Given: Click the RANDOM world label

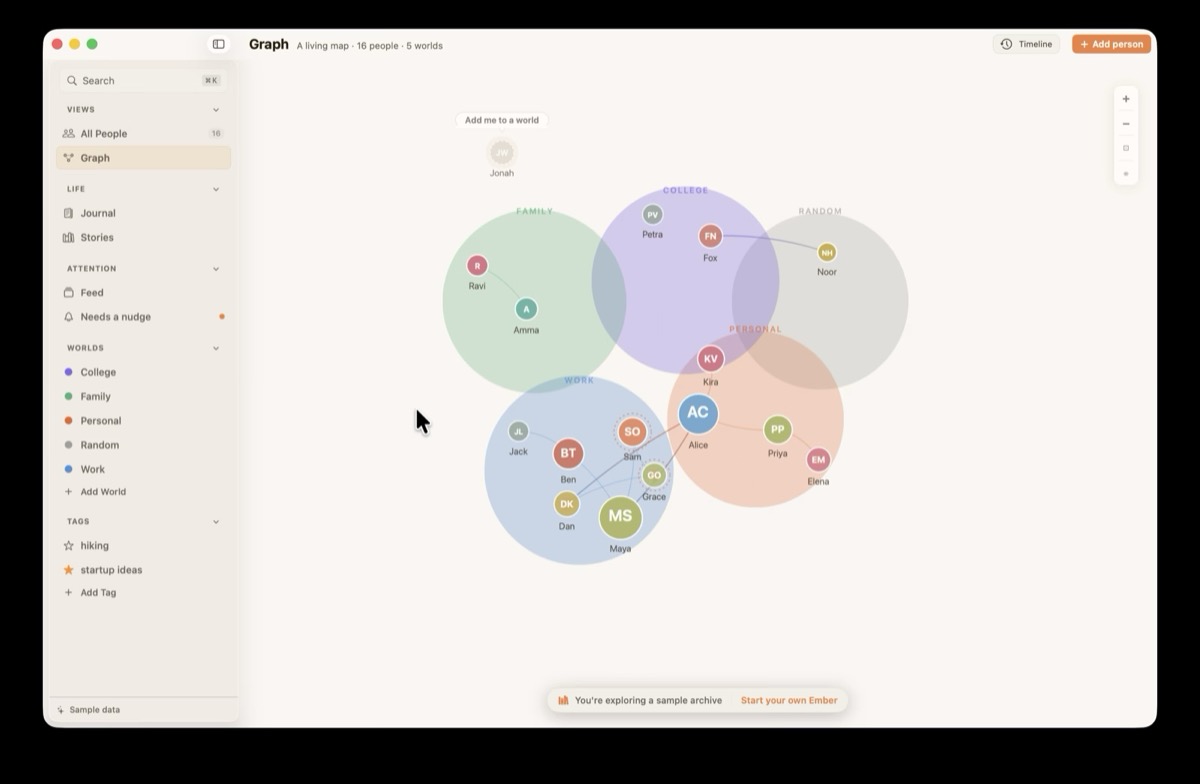Looking at the screenshot, I should [820, 211].
